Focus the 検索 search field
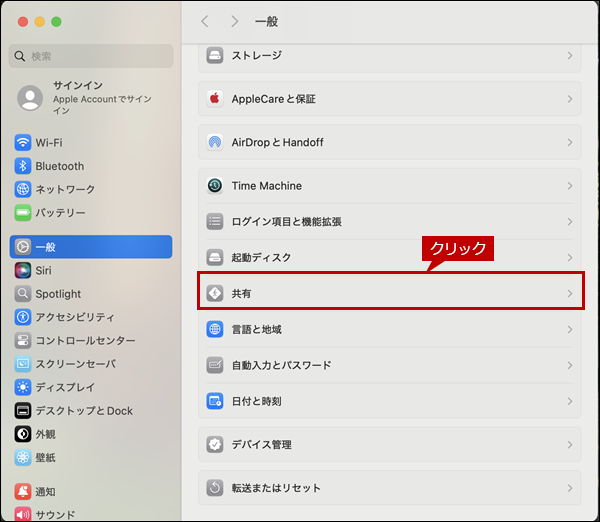600x522 pixels. [x=91, y=56]
